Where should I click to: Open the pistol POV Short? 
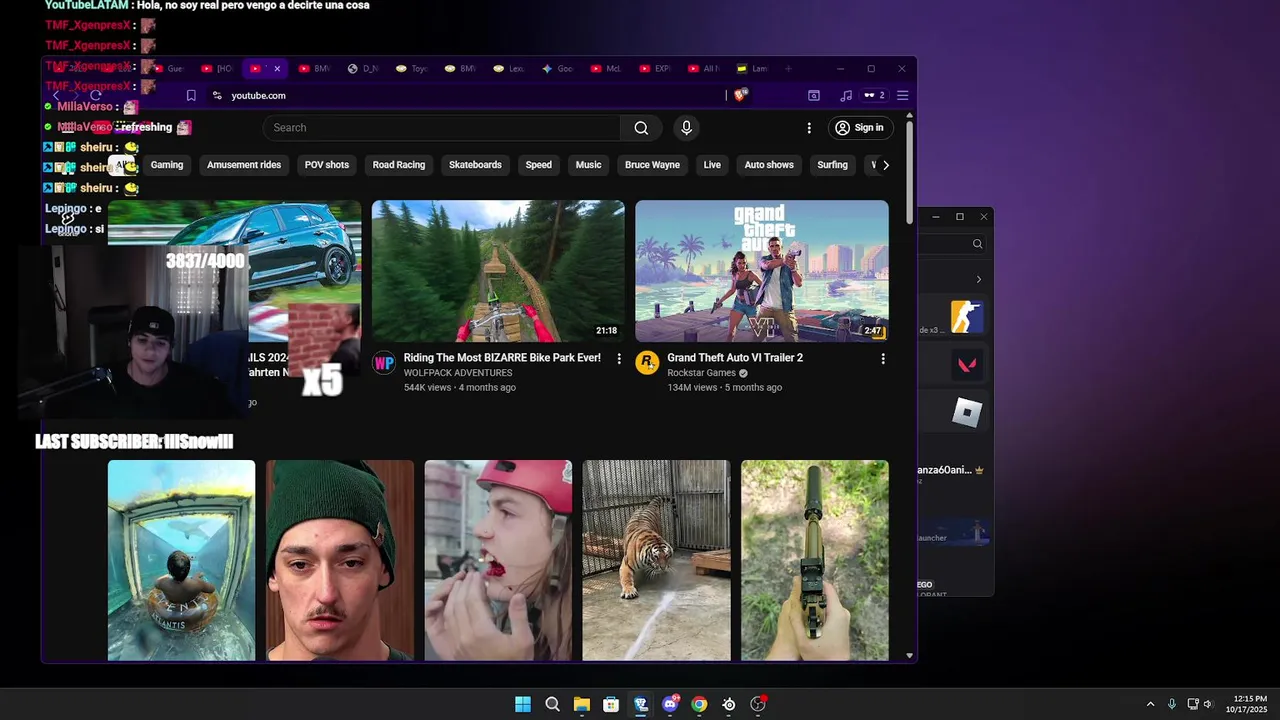815,560
